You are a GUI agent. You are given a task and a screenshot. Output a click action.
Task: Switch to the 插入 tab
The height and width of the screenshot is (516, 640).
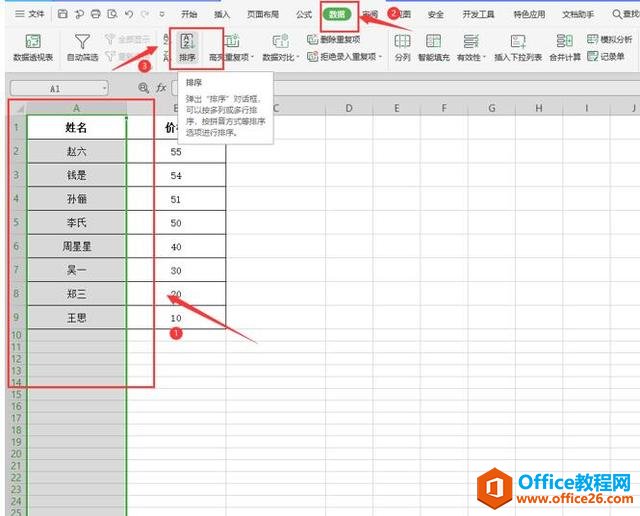[x=222, y=14]
